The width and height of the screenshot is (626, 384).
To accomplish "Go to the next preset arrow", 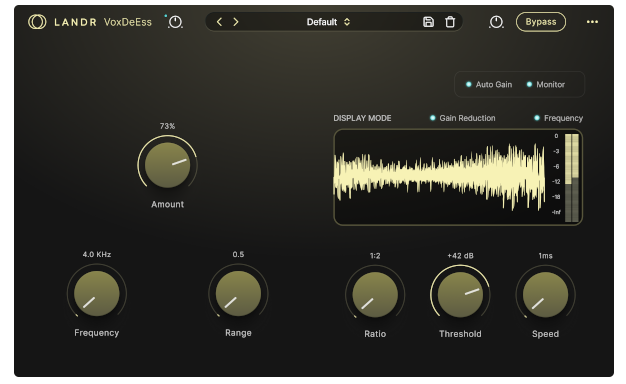I will pos(236,22).
